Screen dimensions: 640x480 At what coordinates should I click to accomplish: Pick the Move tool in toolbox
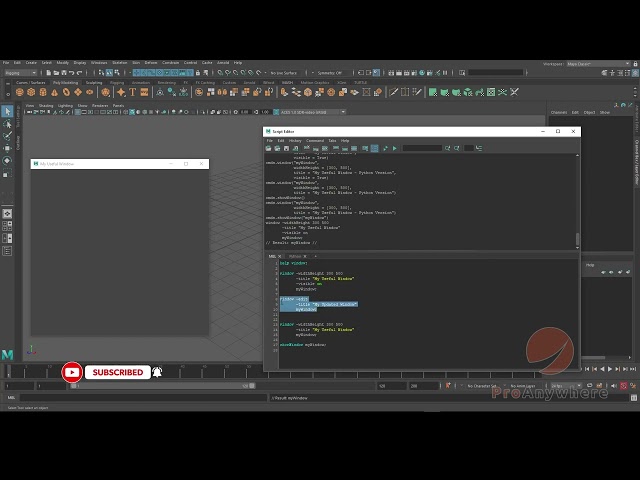(7, 148)
